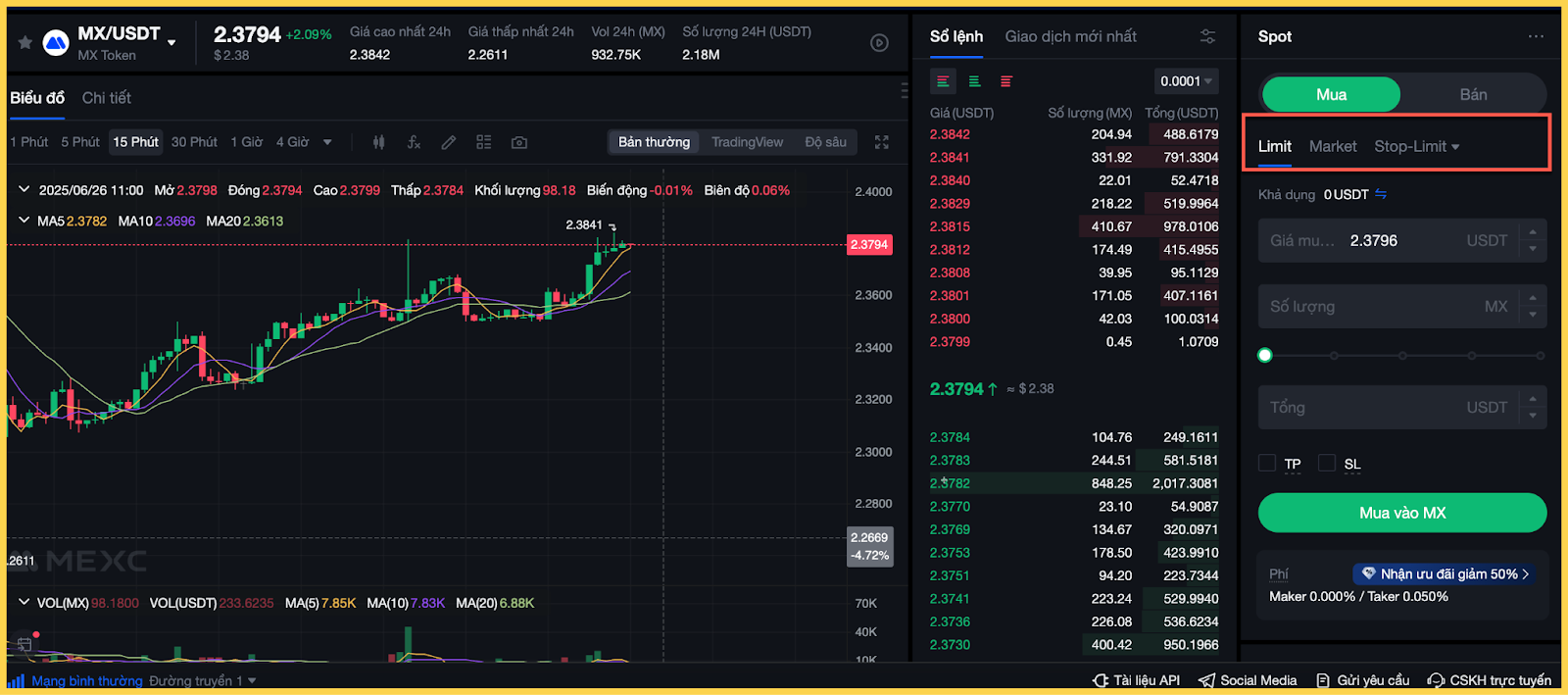
Task: Show only buy orders view icon
Action: (974, 81)
